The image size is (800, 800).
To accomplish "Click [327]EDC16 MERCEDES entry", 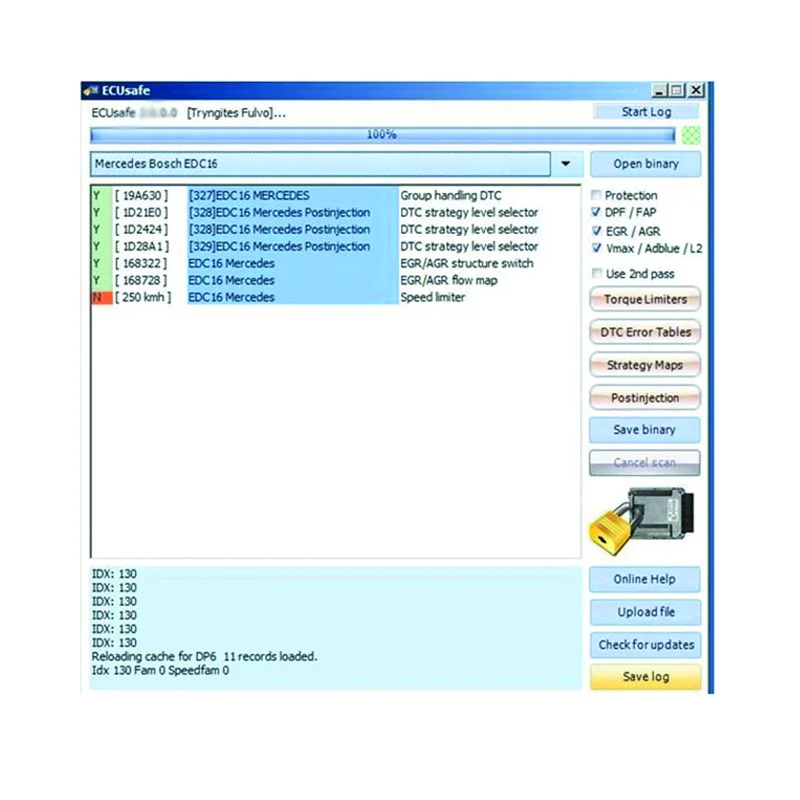I will pyautogui.click(x=249, y=195).
